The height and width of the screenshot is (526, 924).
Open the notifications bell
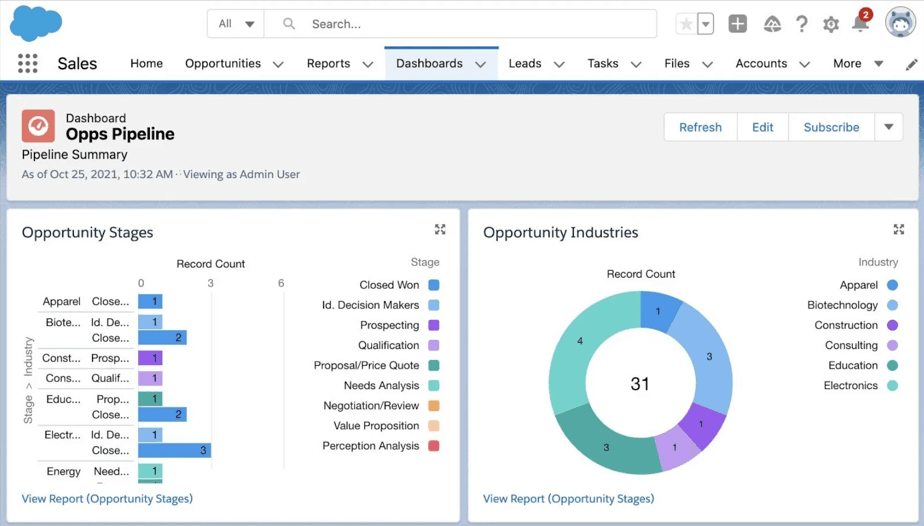861,22
